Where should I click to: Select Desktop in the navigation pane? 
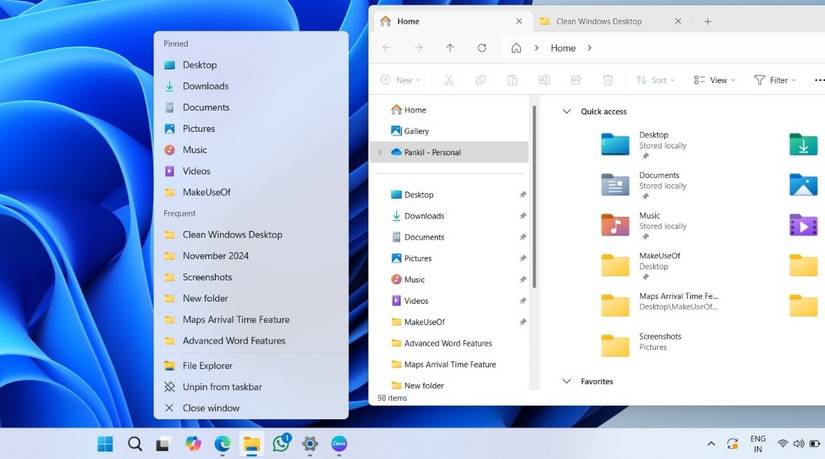pyautogui.click(x=450, y=195)
